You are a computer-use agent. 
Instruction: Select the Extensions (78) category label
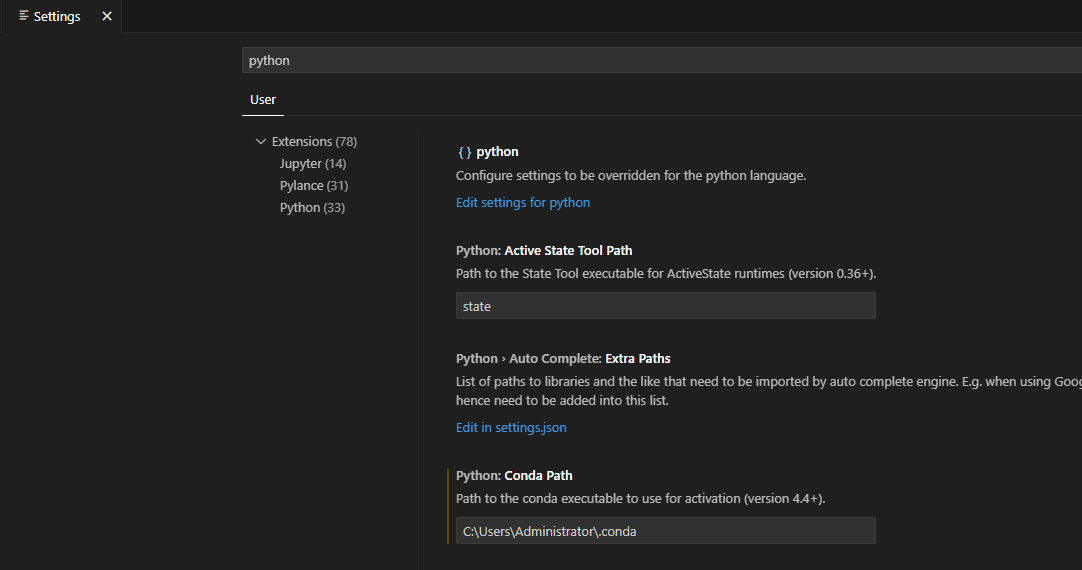[314, 142]
